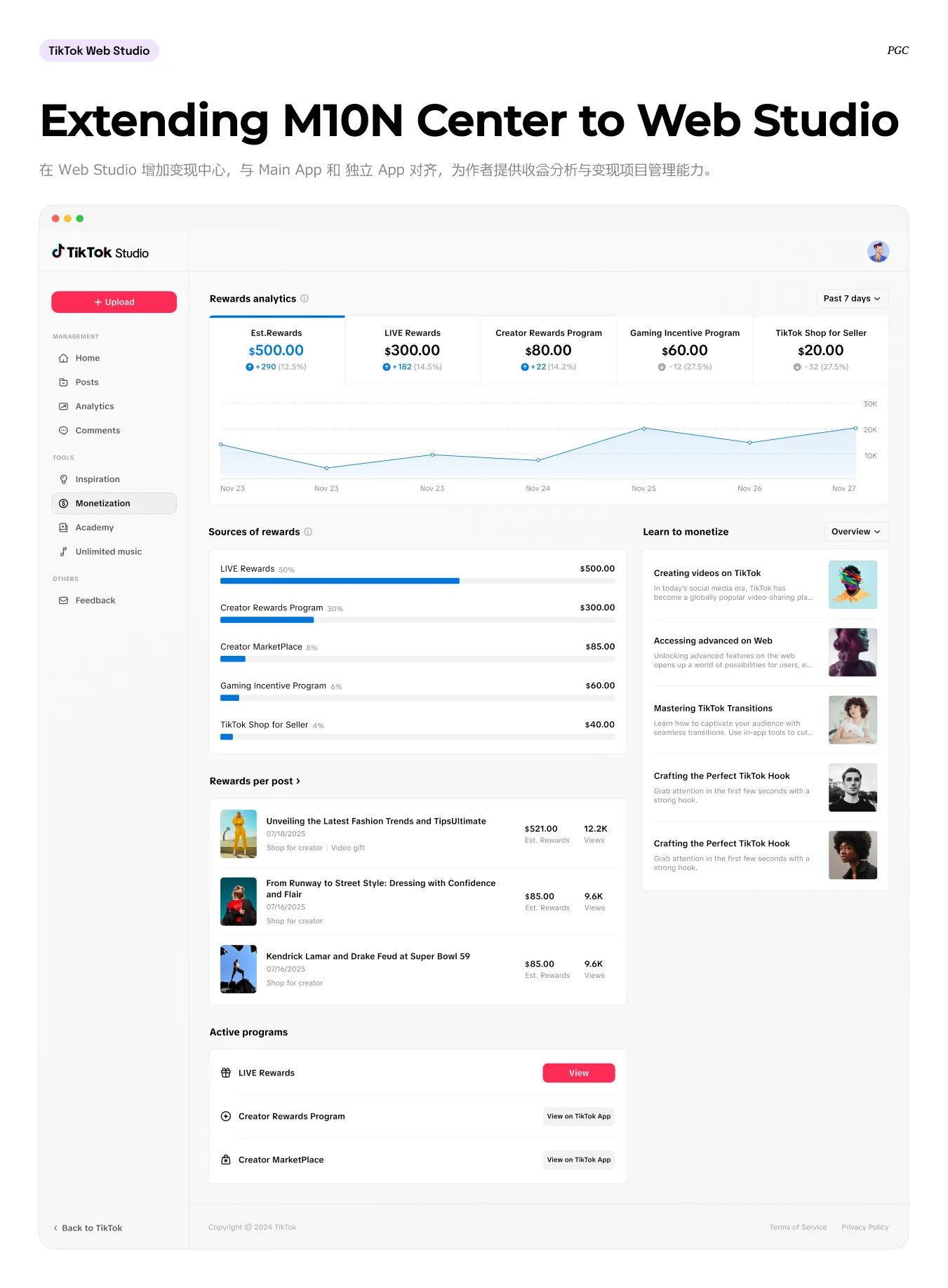Click the macOS green maximize dot
Screen dimensions: 948x1288
click(80, 218)
